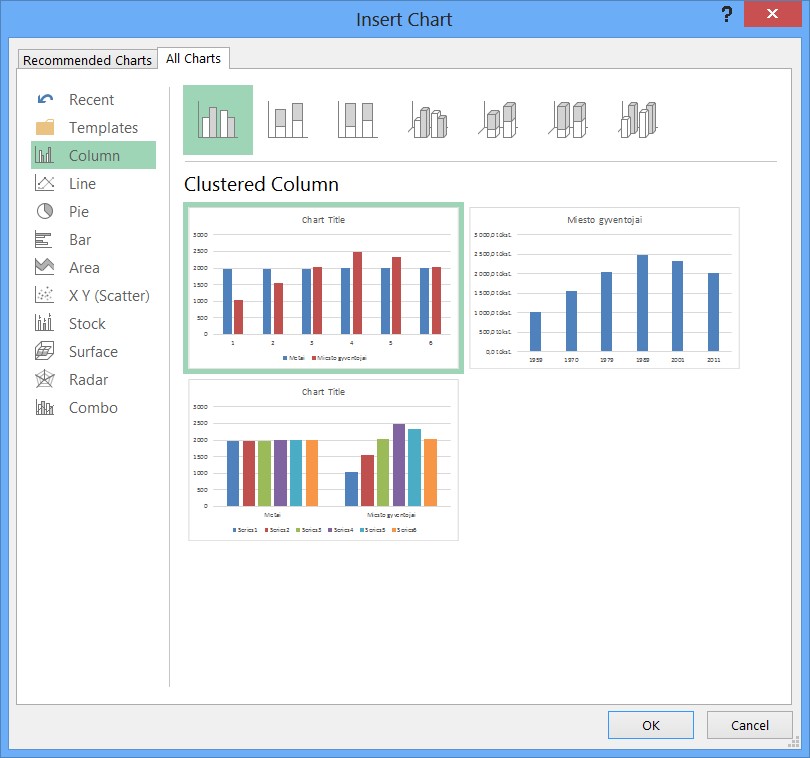
Task: Choose the multicolor series chart preview
Action: [x=323, y=460]
